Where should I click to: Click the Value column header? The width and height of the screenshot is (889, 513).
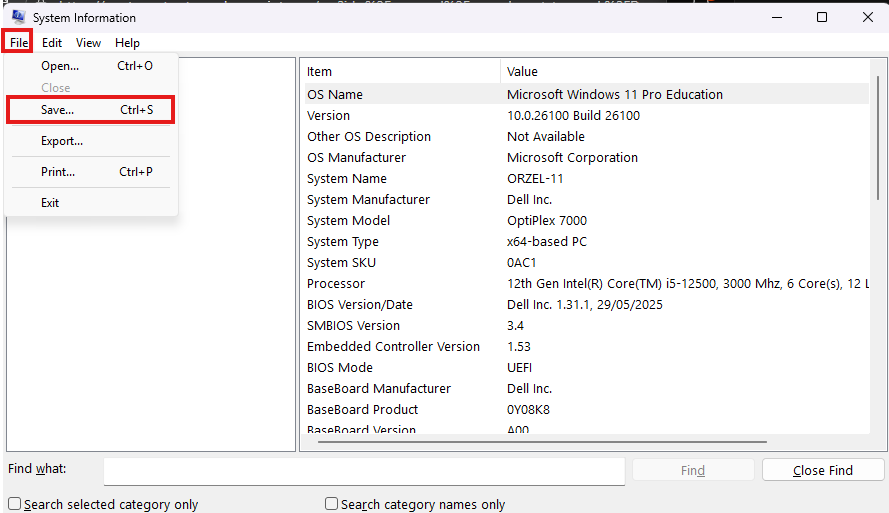(x=680, y=72)
